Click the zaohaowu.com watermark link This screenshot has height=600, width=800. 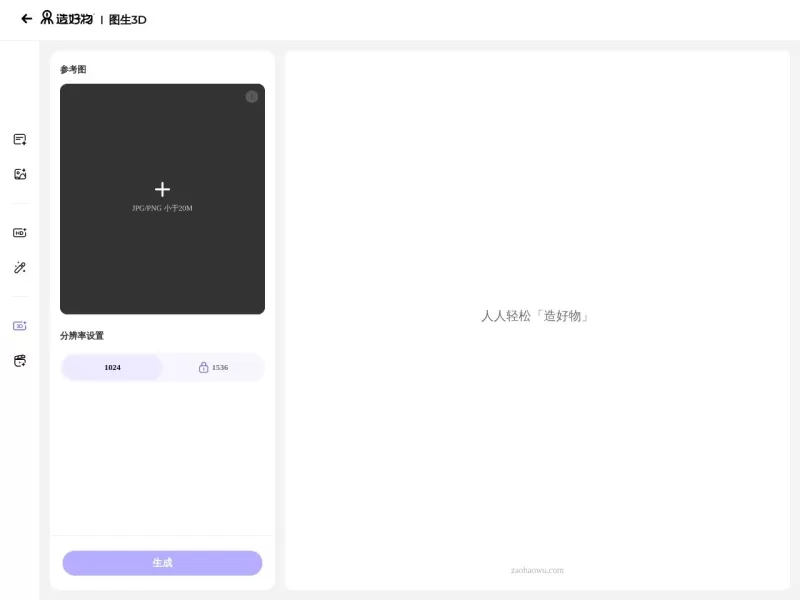tap(537, 570)
